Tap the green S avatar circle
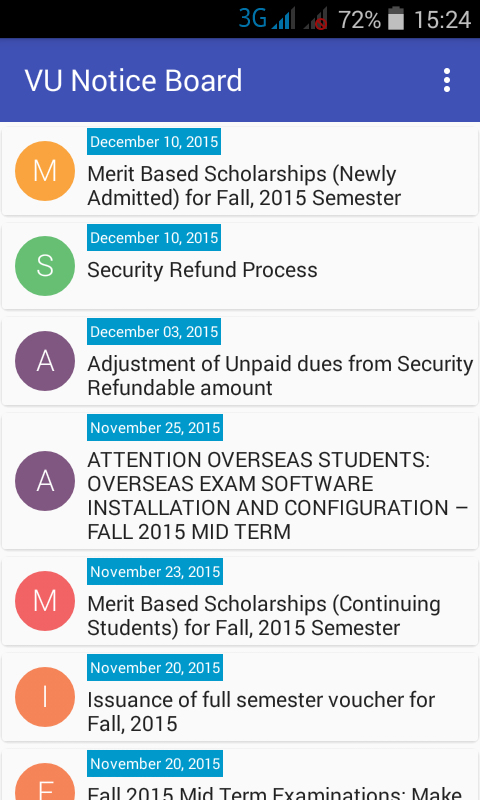This screenshot has height=800, width=480. click(x=45, y=266)
